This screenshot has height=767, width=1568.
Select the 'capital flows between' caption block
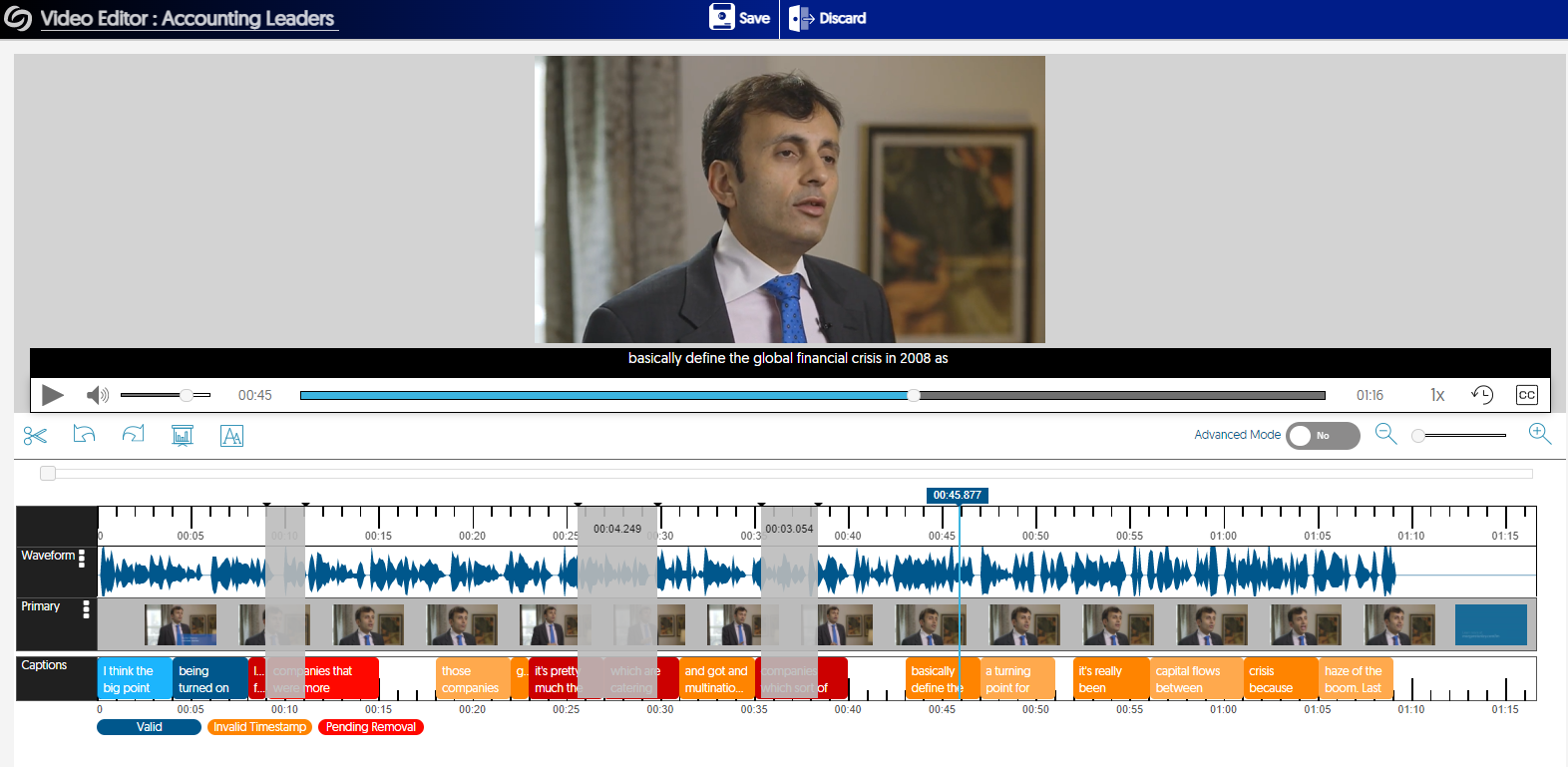click(1194, 679)
